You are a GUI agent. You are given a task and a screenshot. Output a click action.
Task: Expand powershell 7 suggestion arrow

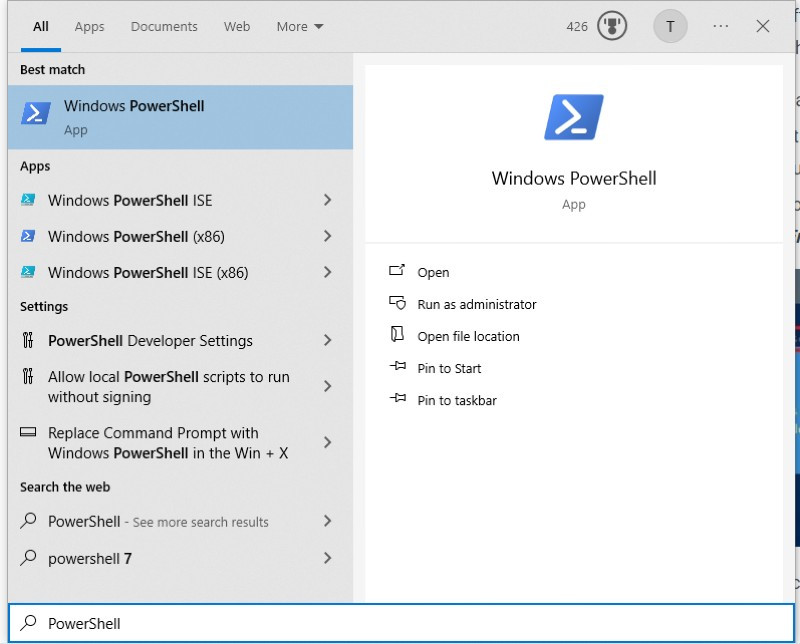pos(328,558)
